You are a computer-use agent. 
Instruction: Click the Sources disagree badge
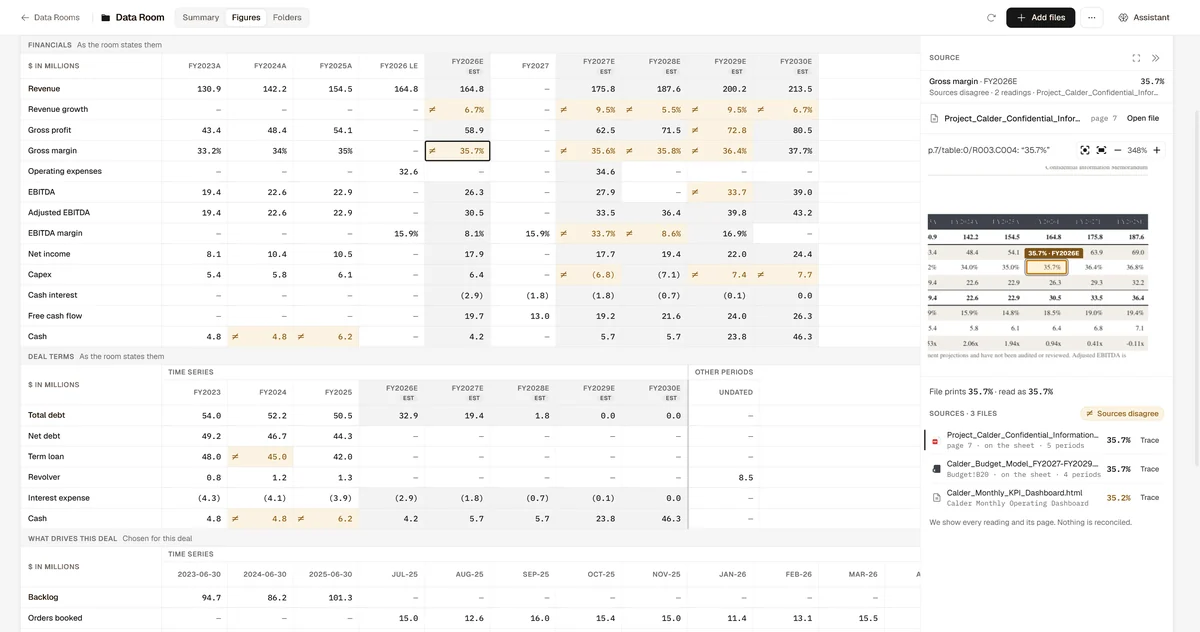point(1123,413)
